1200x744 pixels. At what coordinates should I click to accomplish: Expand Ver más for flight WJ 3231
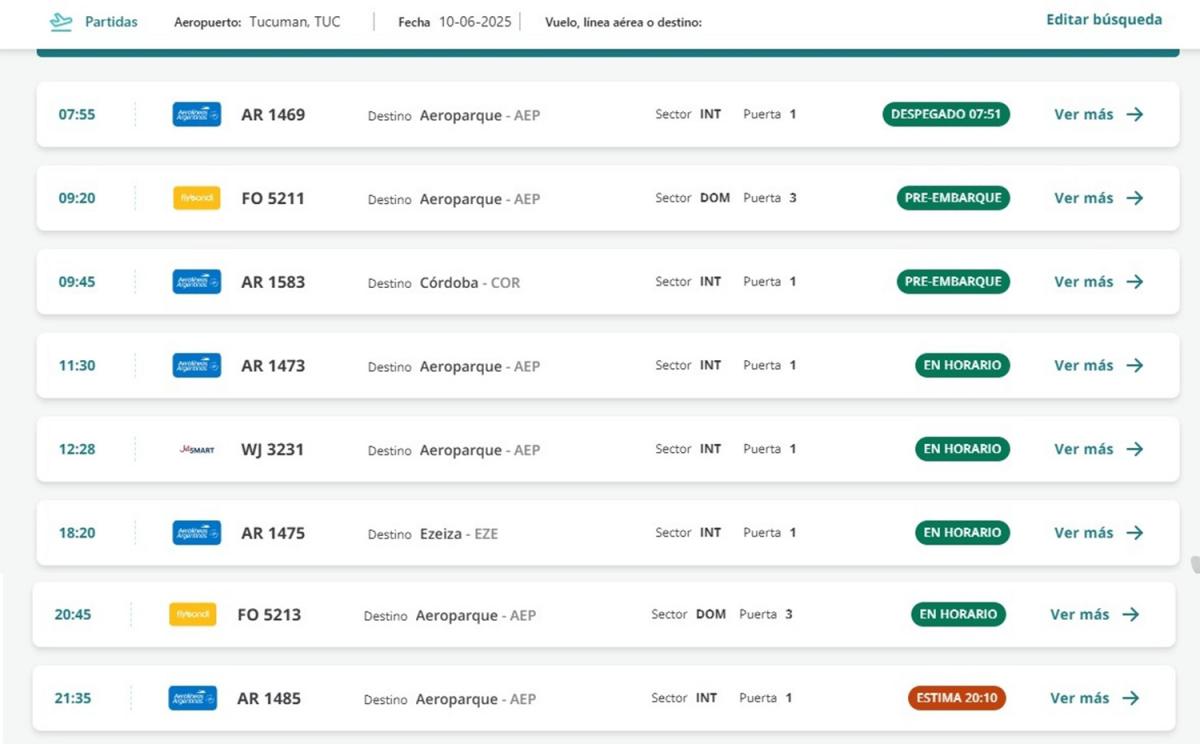tap(1084, 449)
